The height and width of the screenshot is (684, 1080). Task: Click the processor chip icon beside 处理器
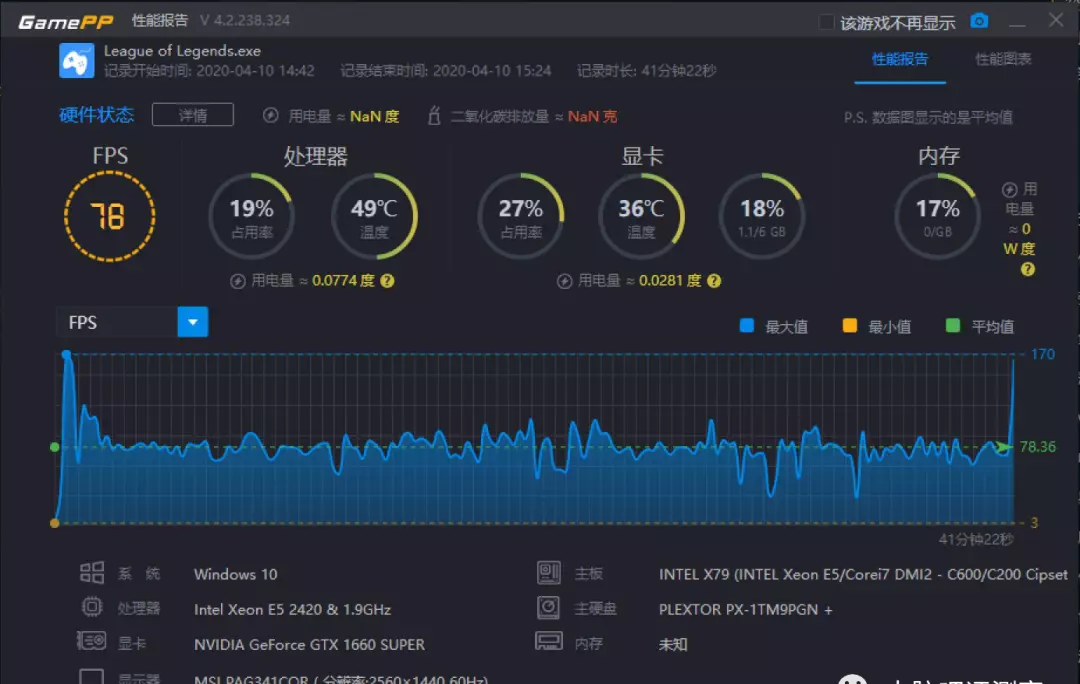click(92, 608)
